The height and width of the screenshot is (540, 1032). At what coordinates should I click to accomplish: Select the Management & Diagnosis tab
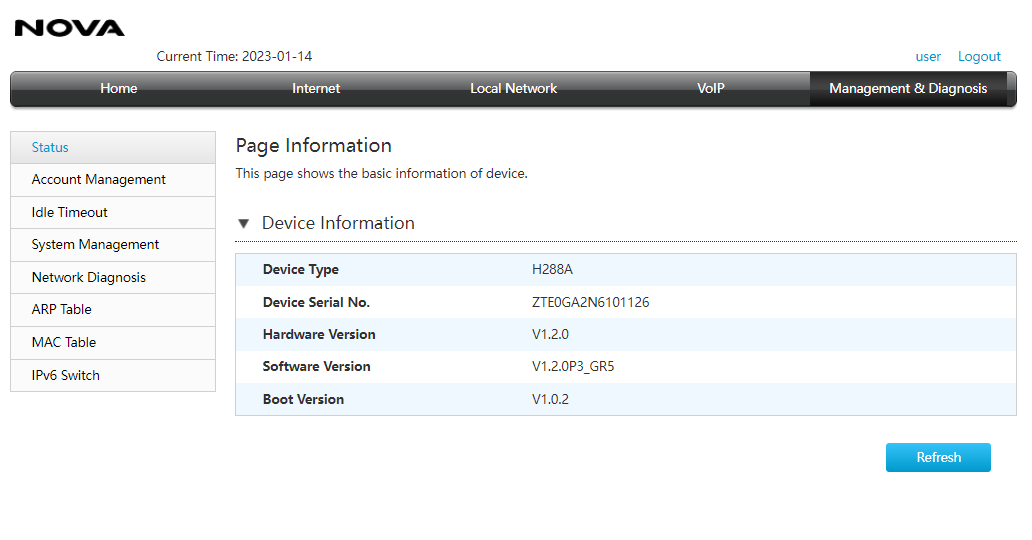click(908, 88)
